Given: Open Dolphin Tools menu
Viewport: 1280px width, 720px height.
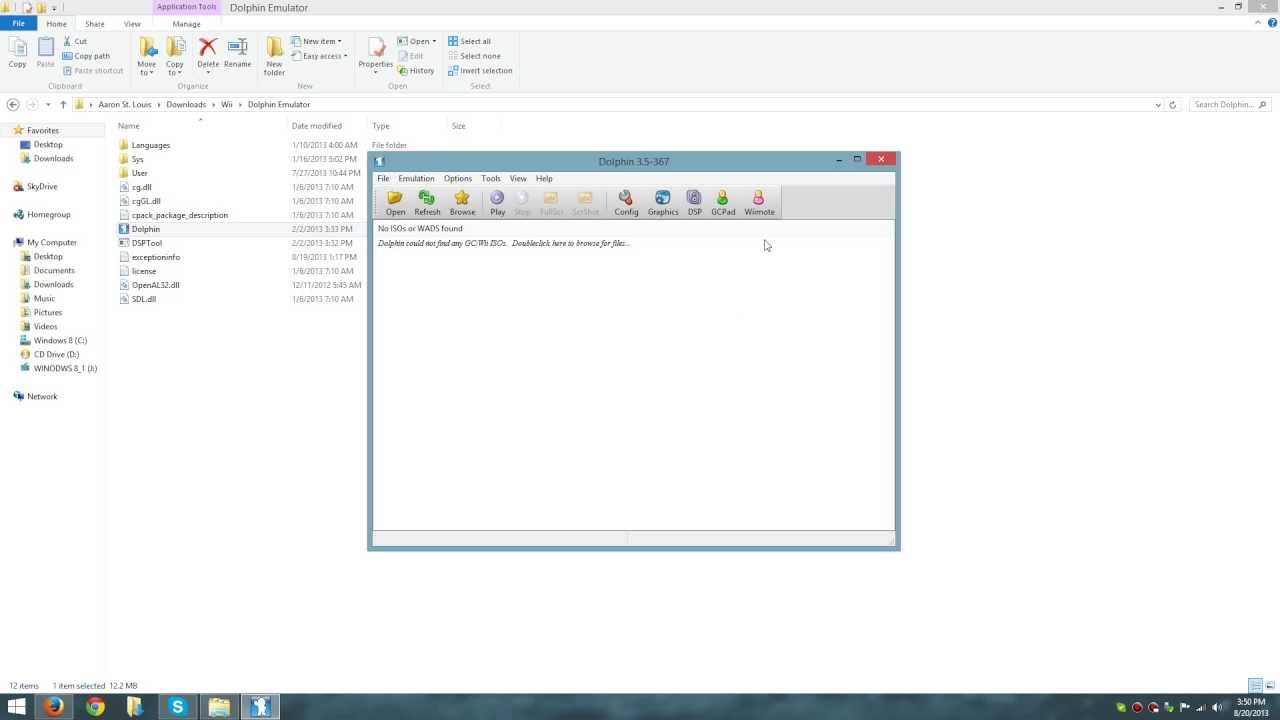Looking at the screenshot, I should (x=490, y=178).
